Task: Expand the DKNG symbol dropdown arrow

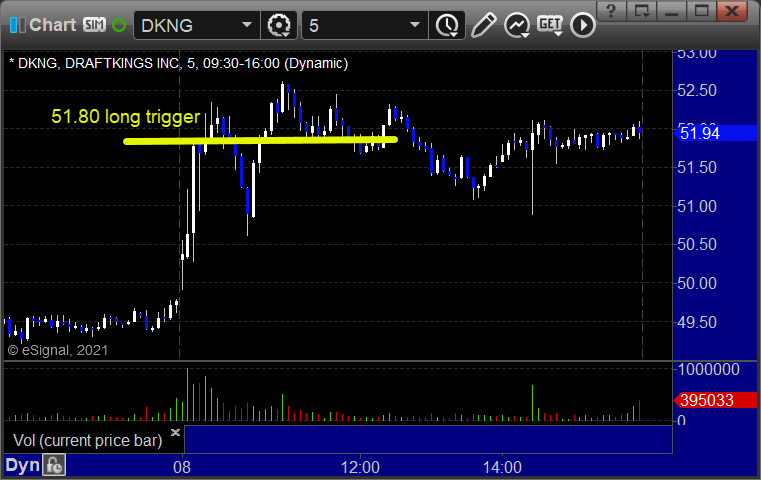Action: pos(247,25)
